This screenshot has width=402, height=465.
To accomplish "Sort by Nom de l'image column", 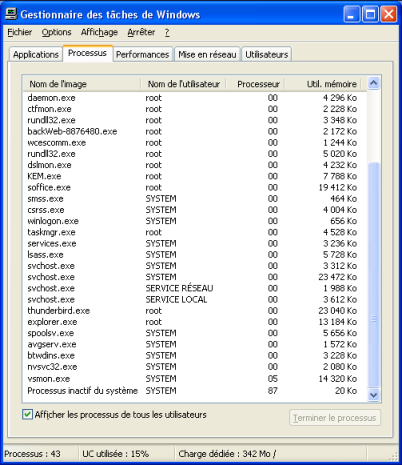I will (82, 84).
